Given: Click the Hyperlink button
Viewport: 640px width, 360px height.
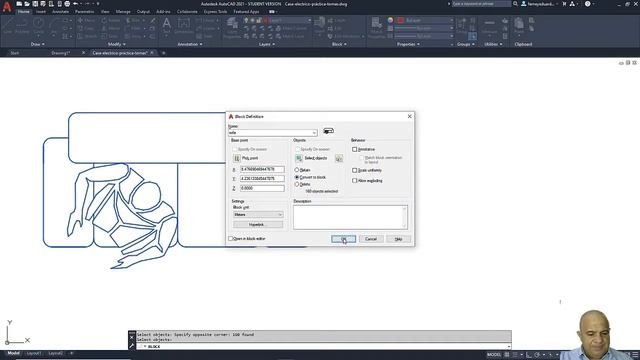Looking at the screenshot, I should pos(258,224).
